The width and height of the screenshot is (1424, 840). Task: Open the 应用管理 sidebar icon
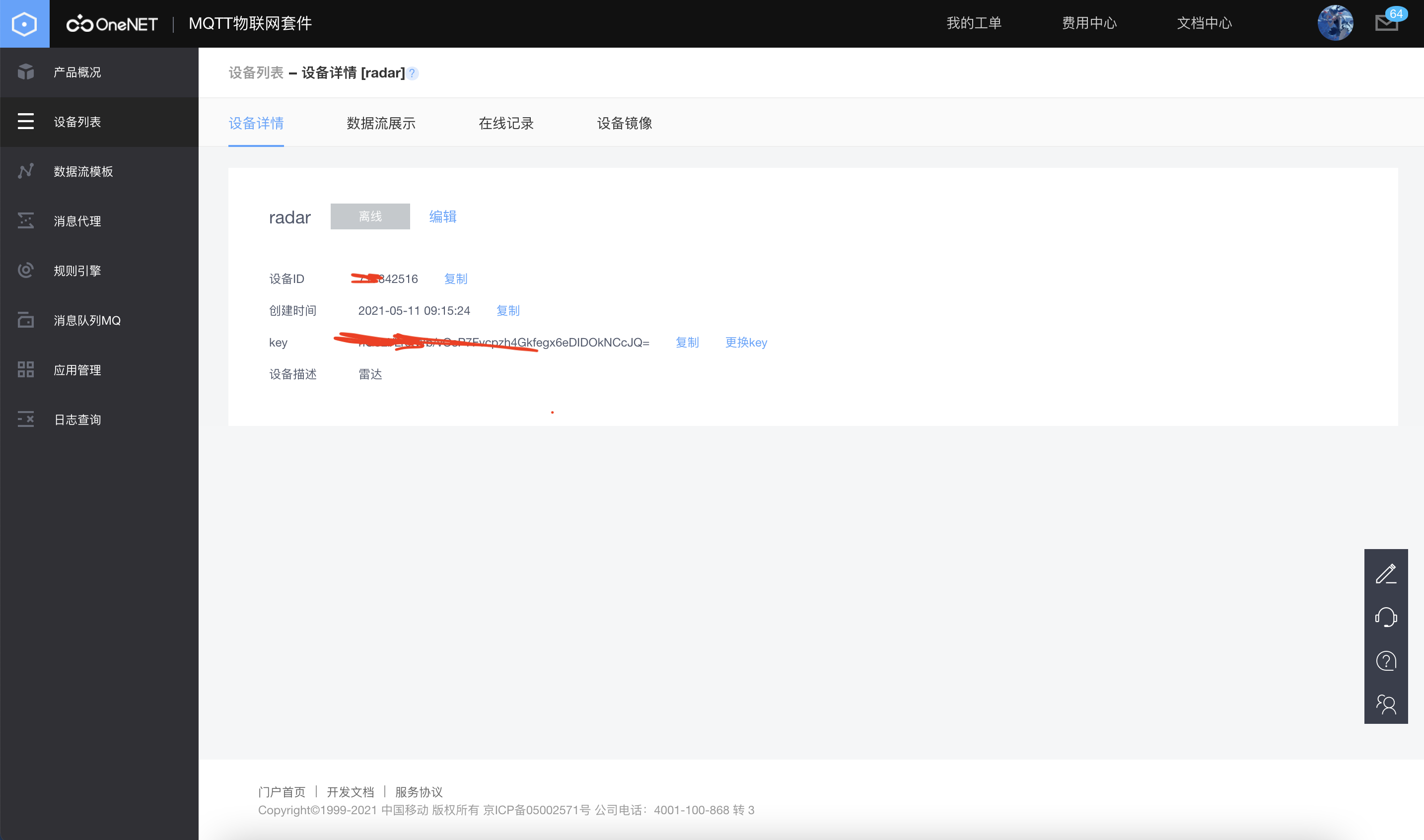(25, 370)
